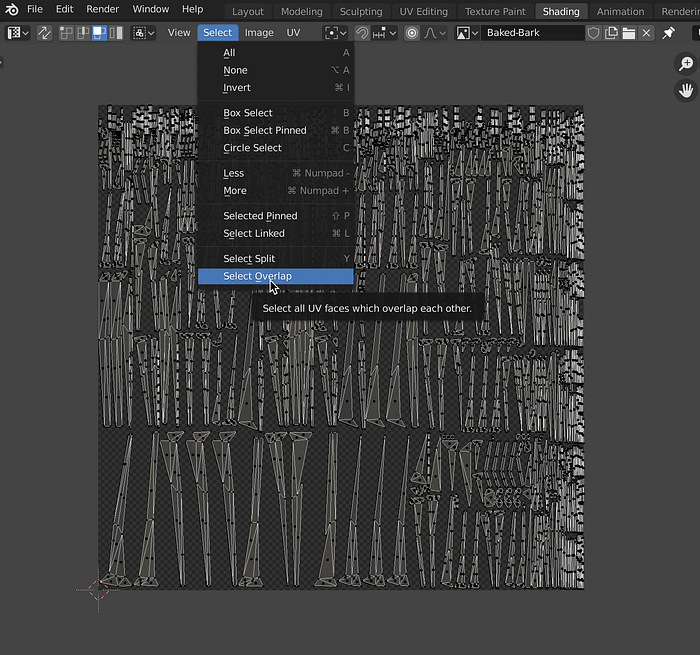Switch to face select mode
This screenshot has height=655, width=700.
pyautogui.click(x=99, y=33)
